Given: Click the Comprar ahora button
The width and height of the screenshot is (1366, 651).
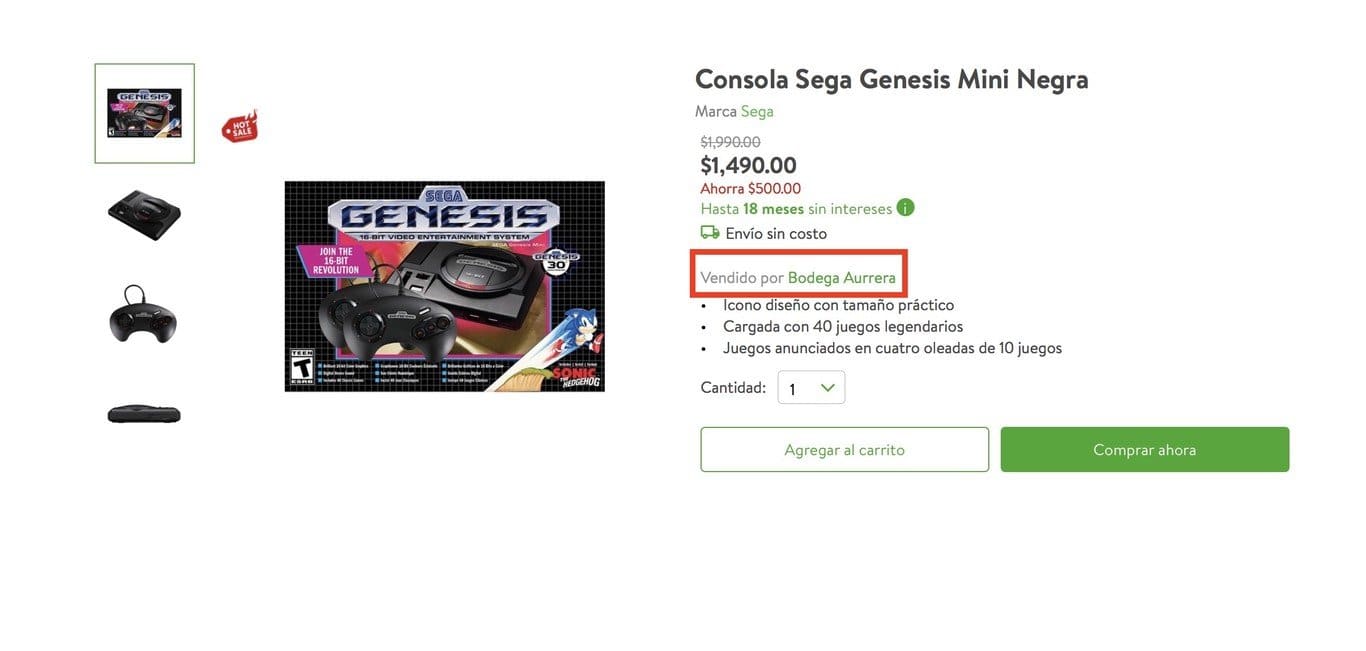Looking at the screenshot, I should [x=1144, y=450].
